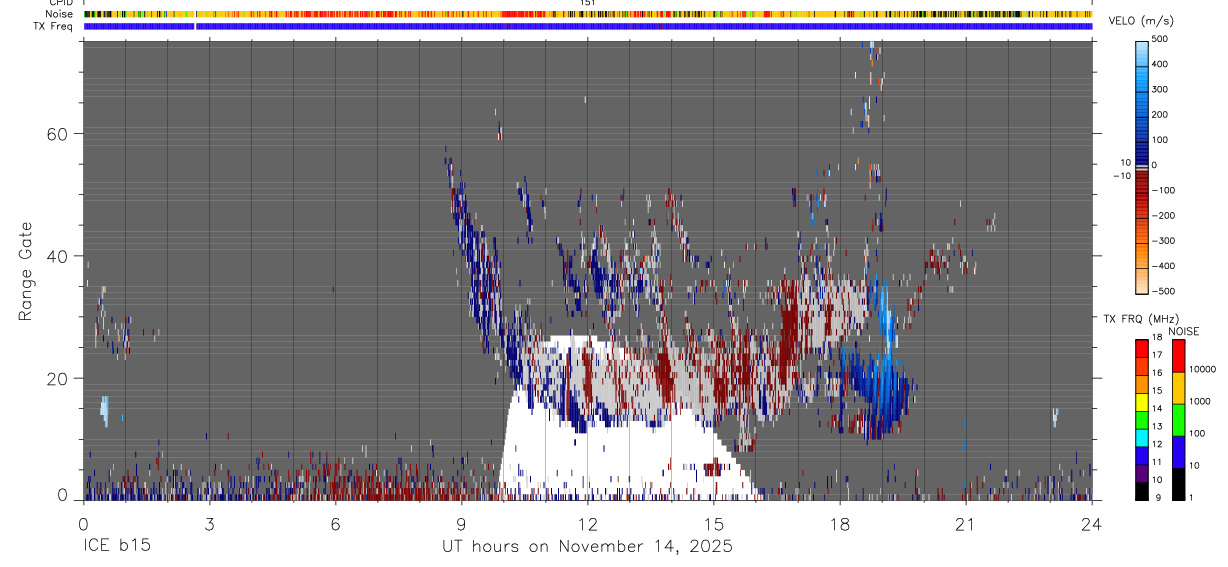Click the x-axis tick label '15'
The height and width of the screenshot is (567, 1228).
tap(714, 523)
